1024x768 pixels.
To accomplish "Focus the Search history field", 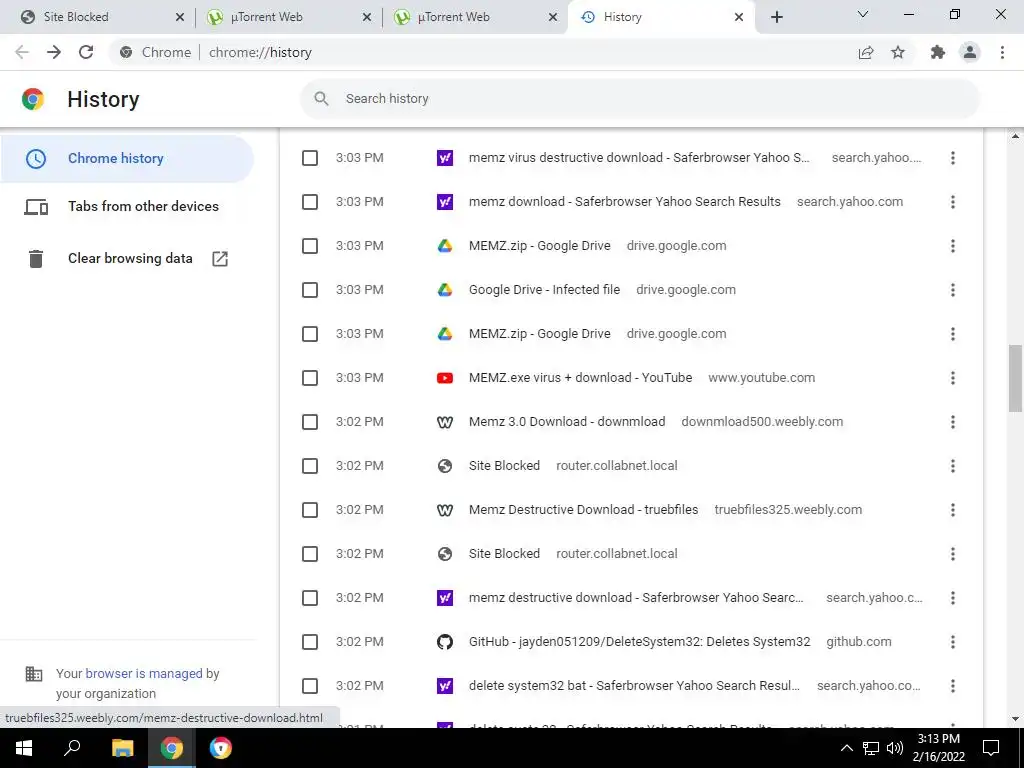I will 640,99.
